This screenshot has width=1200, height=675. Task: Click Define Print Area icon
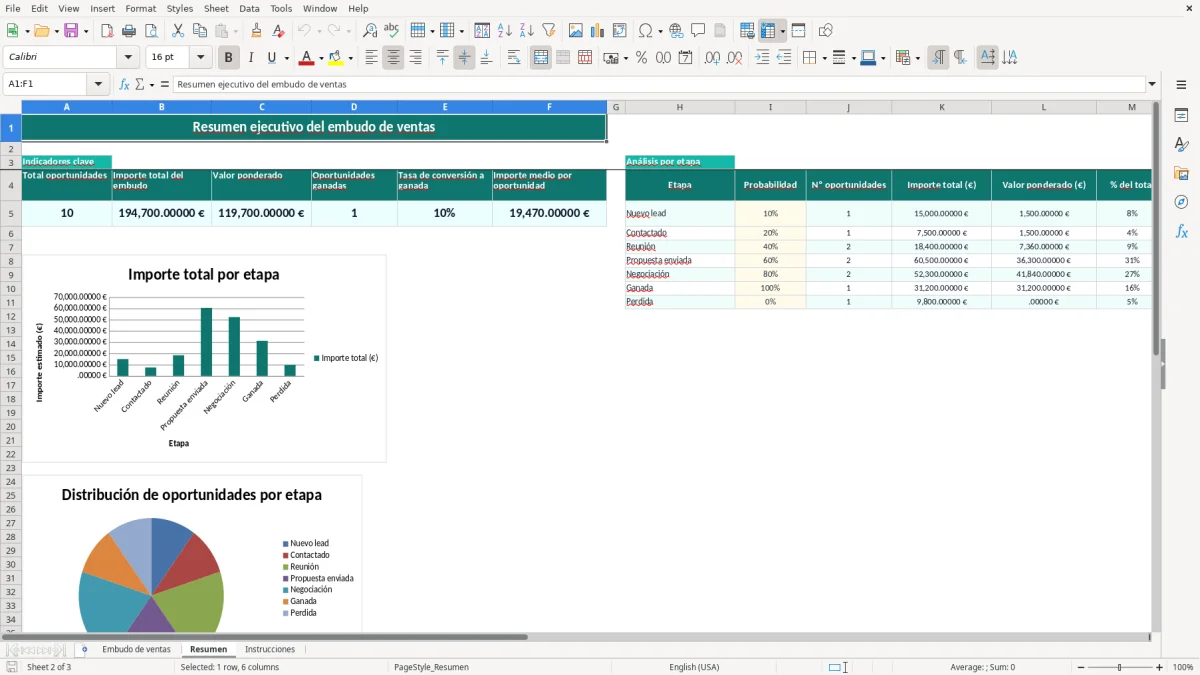point(747,31)
